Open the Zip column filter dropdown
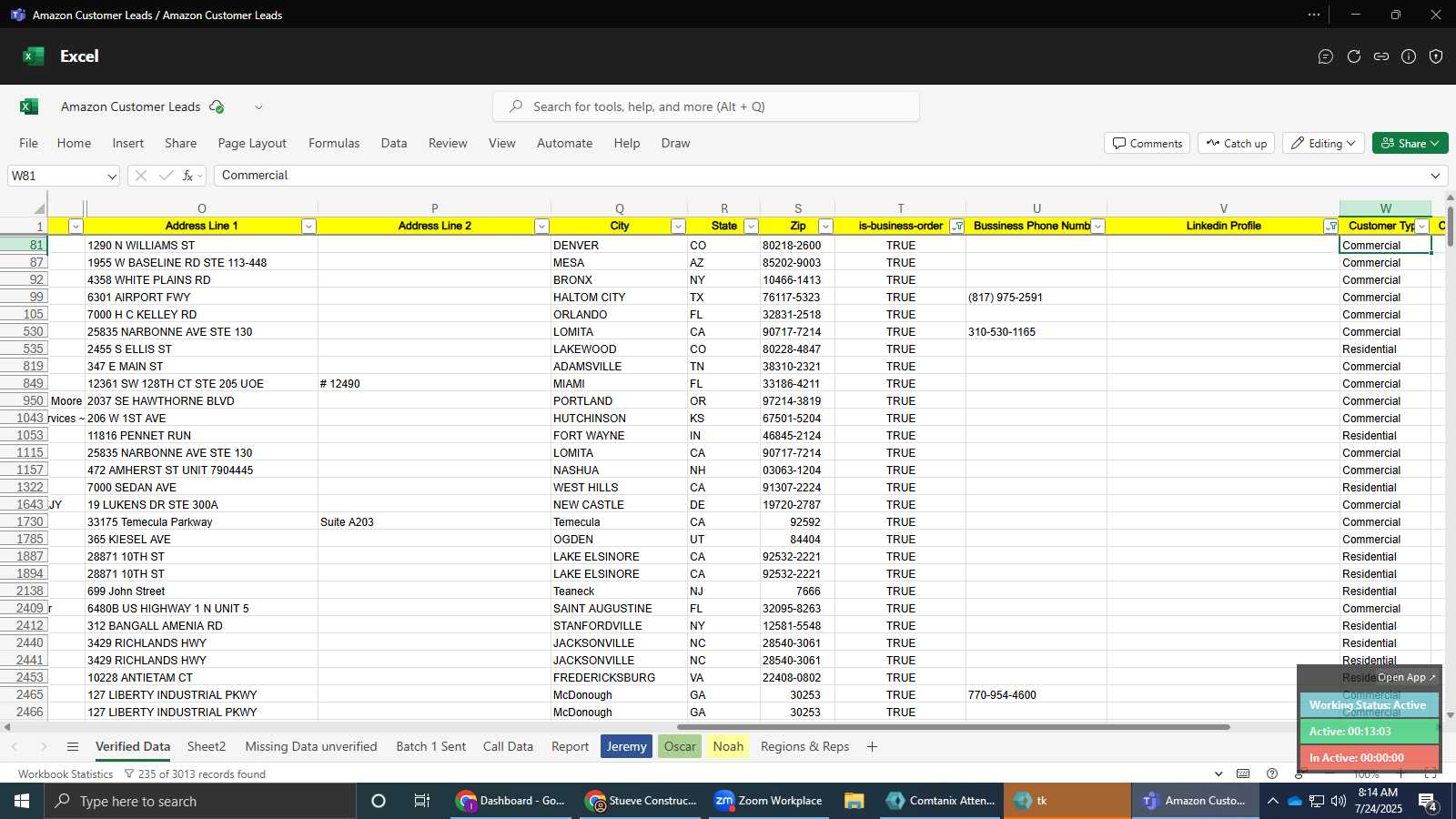 click(825, 227)
